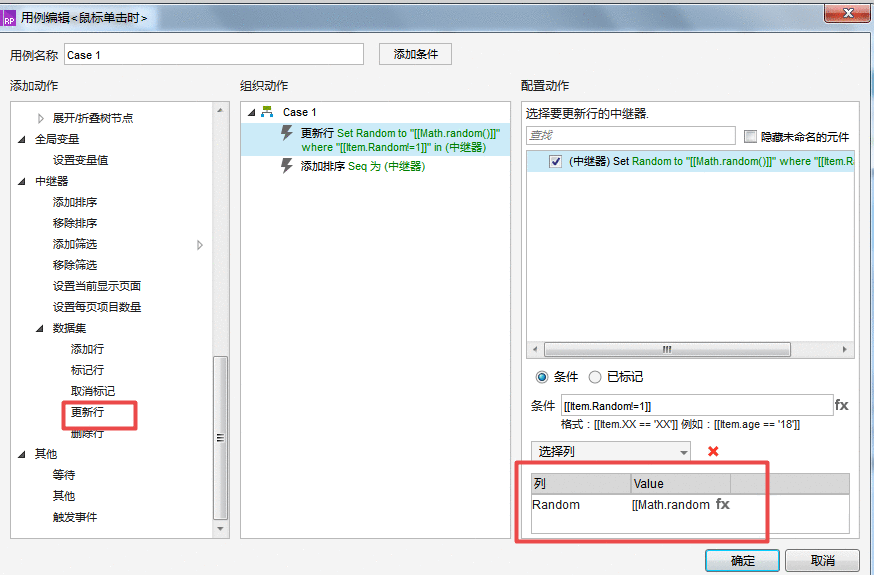Viewport: 874px width, 575px height.
Task: Close the 用例编辑 dialog
Action: [x=847, y=13]
